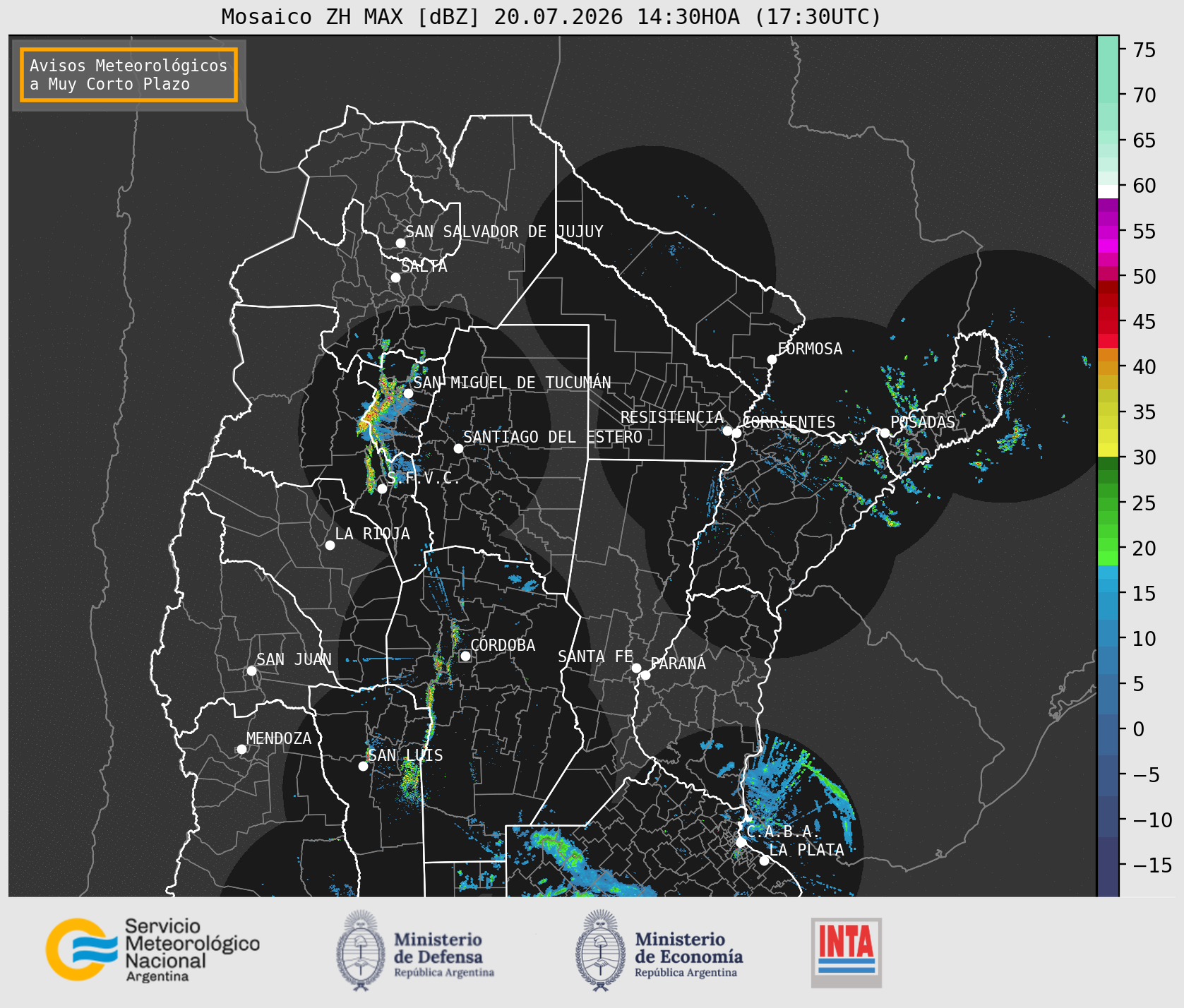
Task: Click the San Juan city dot
Action: 251,671
